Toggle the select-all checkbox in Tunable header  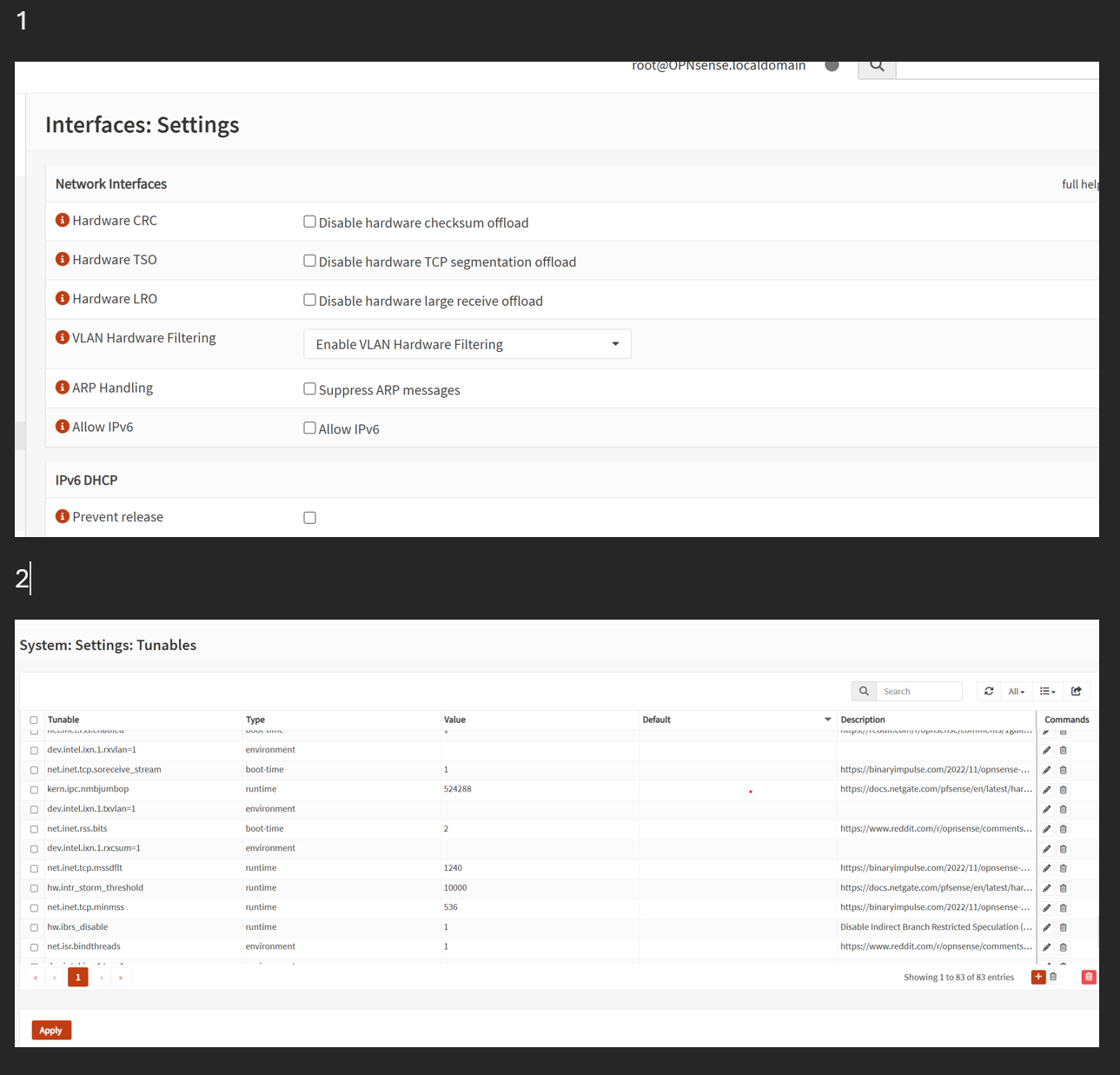click(x=34, y=720)
